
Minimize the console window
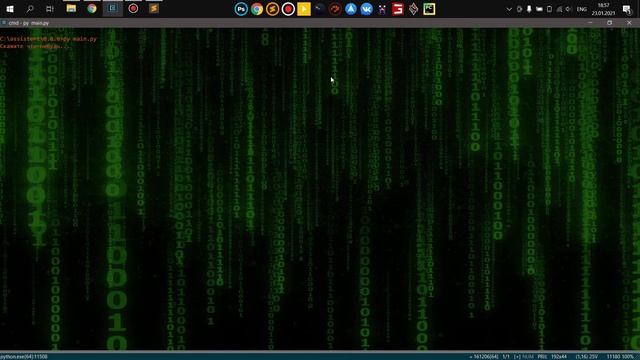[590, 23]
